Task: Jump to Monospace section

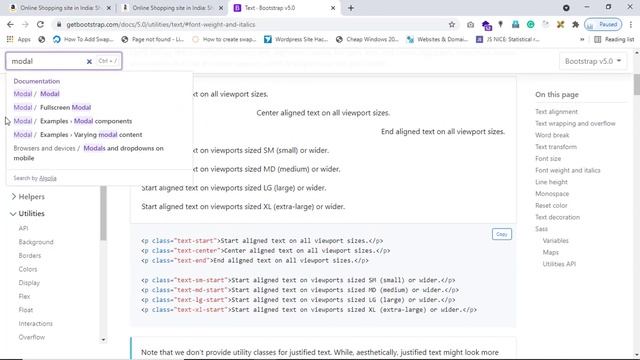Action: [552, 194]
